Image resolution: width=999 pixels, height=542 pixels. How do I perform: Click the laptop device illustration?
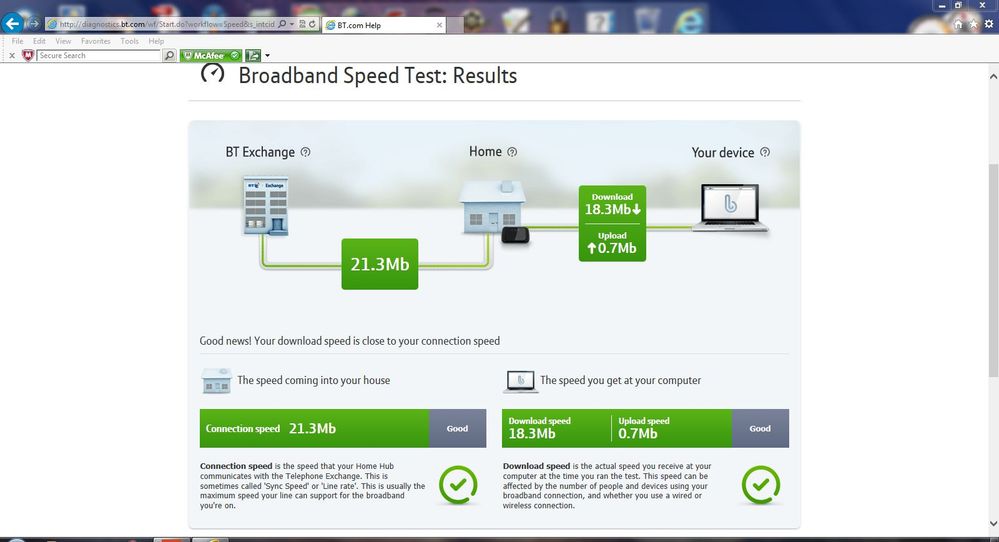[x=730, y=208]
